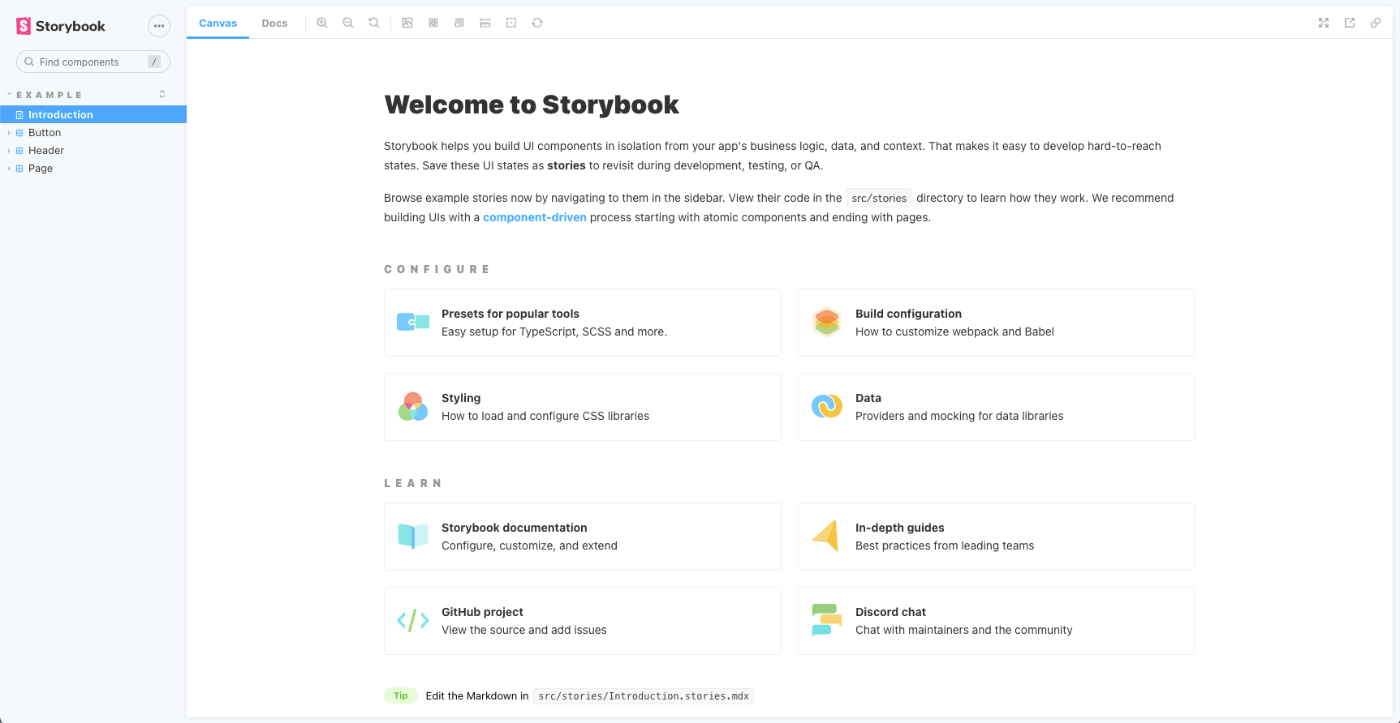Click the EXAMPLE sidebar section label
Image resolution: width=1400 pixels, height=723 pixels.
[x=50, y=95]
